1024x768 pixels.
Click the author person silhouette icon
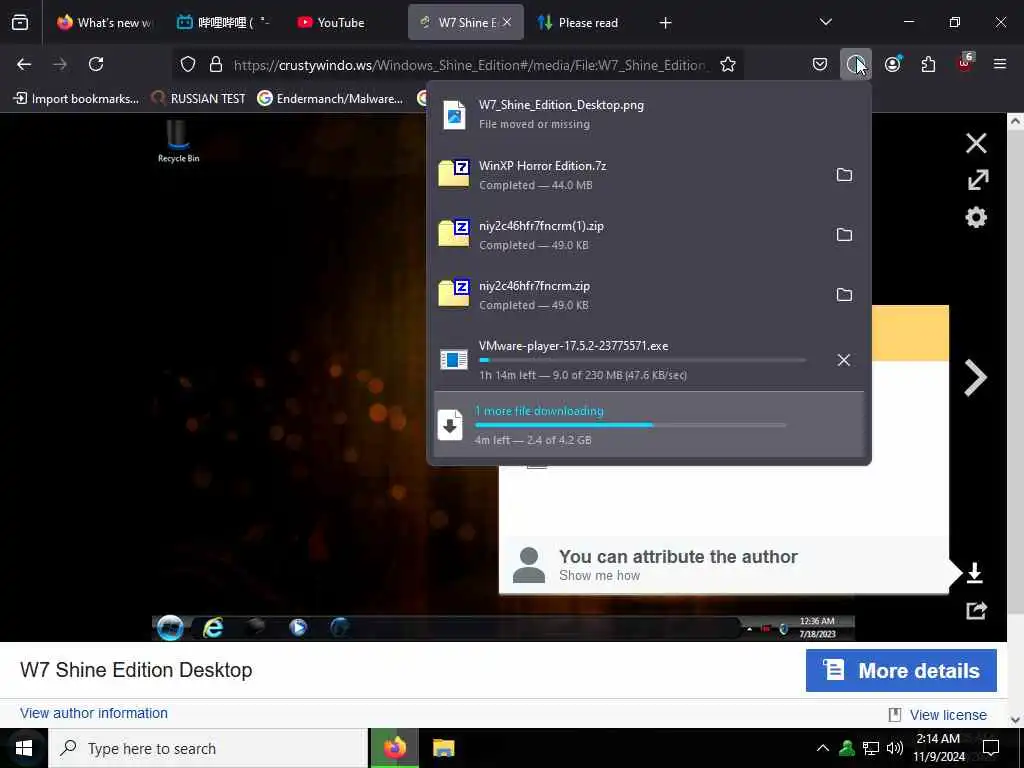pyautogui.click(x=529, y=566)
